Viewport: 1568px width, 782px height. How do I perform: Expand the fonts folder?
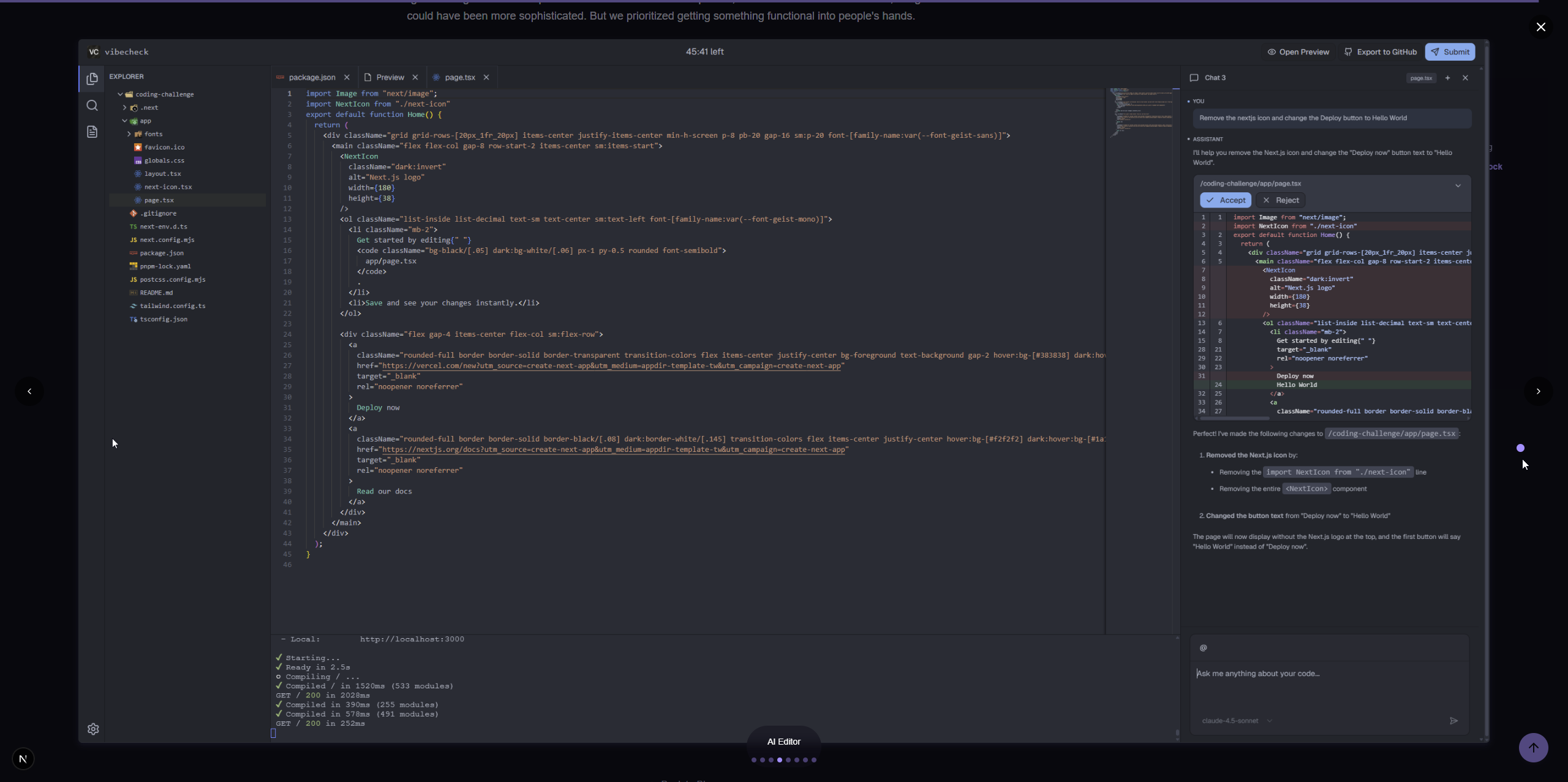point(129,134)
